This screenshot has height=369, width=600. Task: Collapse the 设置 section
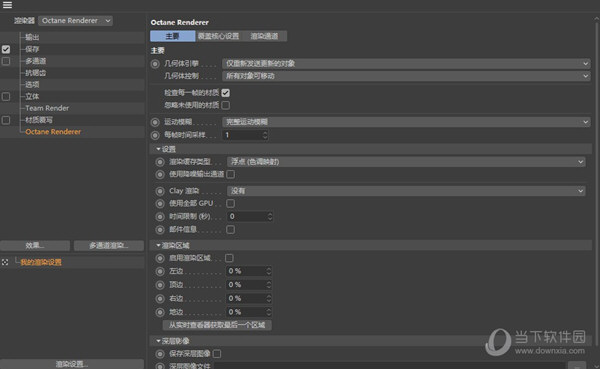point(158,149)
